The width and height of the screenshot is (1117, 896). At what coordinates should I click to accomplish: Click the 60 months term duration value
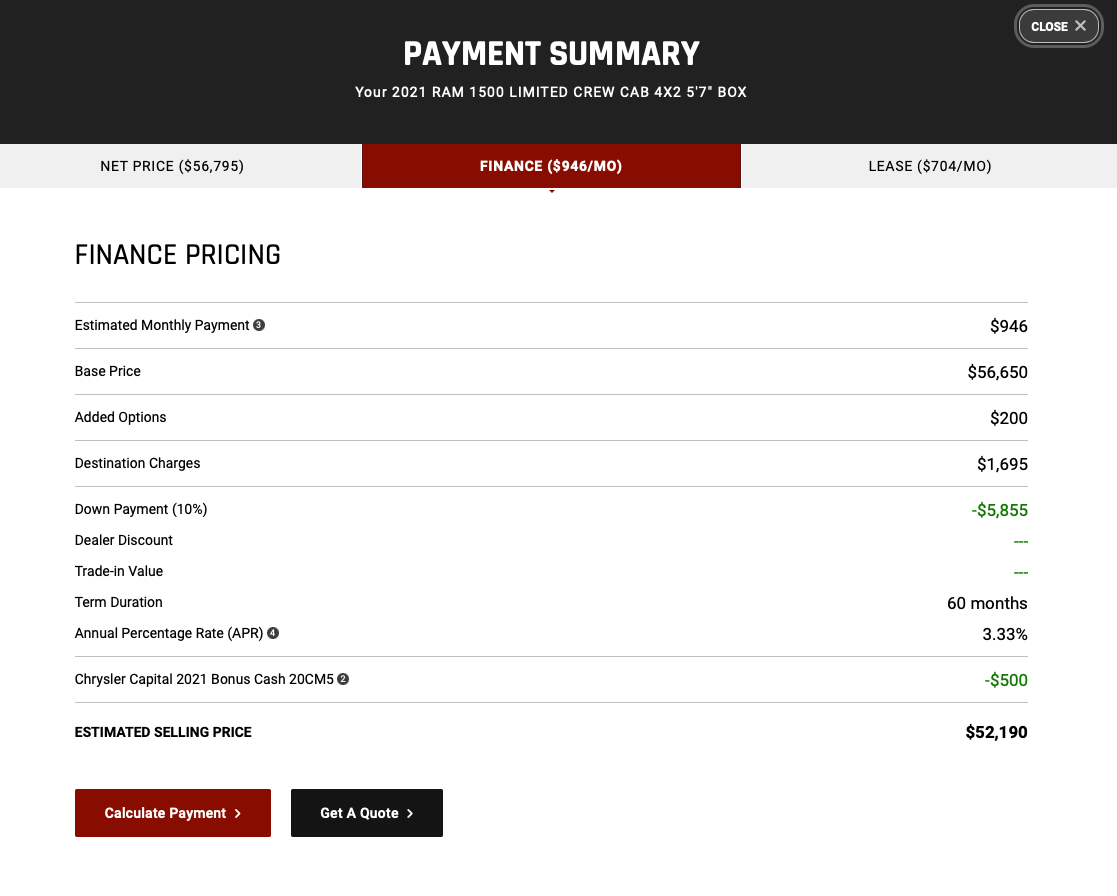click(x=987, y=603)
